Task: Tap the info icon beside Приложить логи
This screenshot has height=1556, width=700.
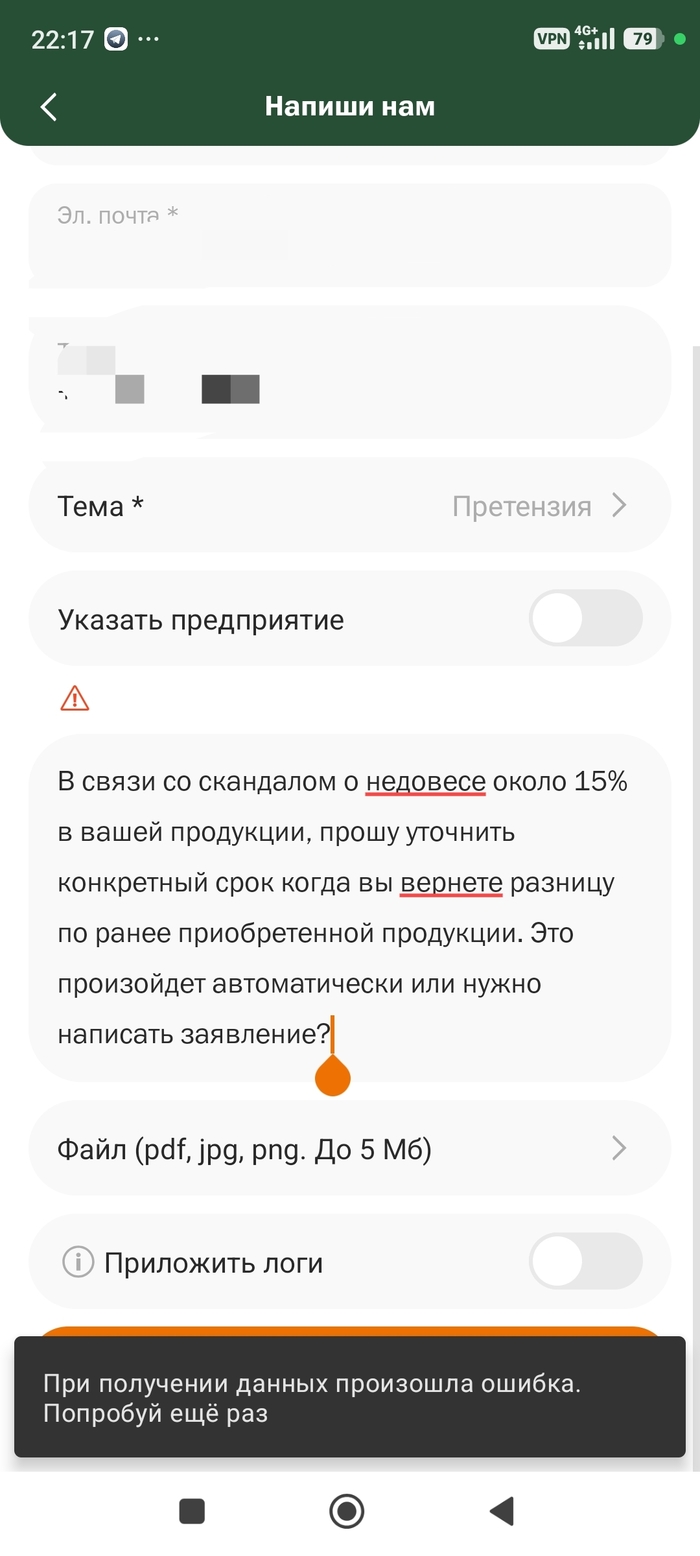Action: 77,1262
